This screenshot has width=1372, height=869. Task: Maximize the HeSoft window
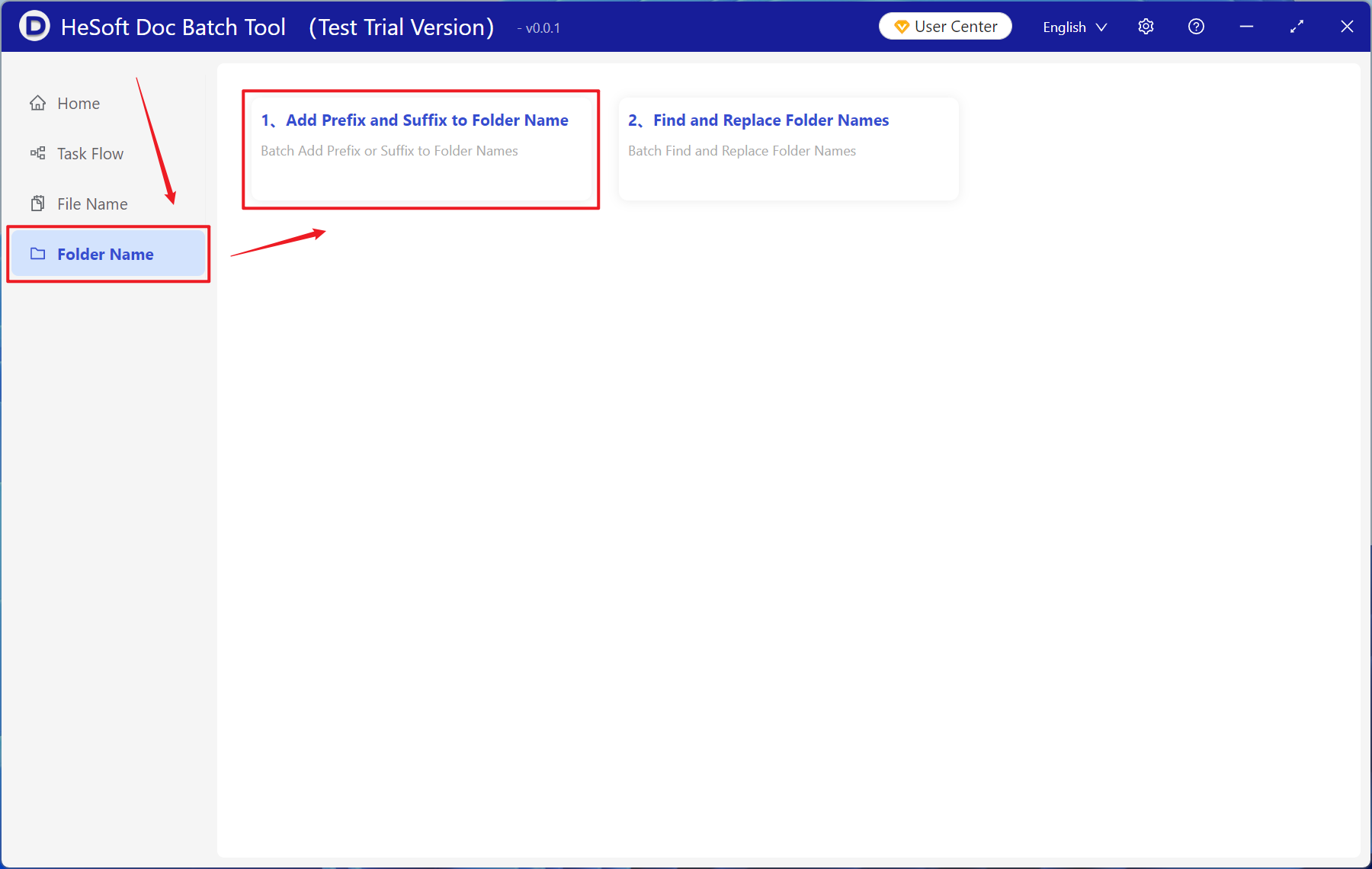1297,27
